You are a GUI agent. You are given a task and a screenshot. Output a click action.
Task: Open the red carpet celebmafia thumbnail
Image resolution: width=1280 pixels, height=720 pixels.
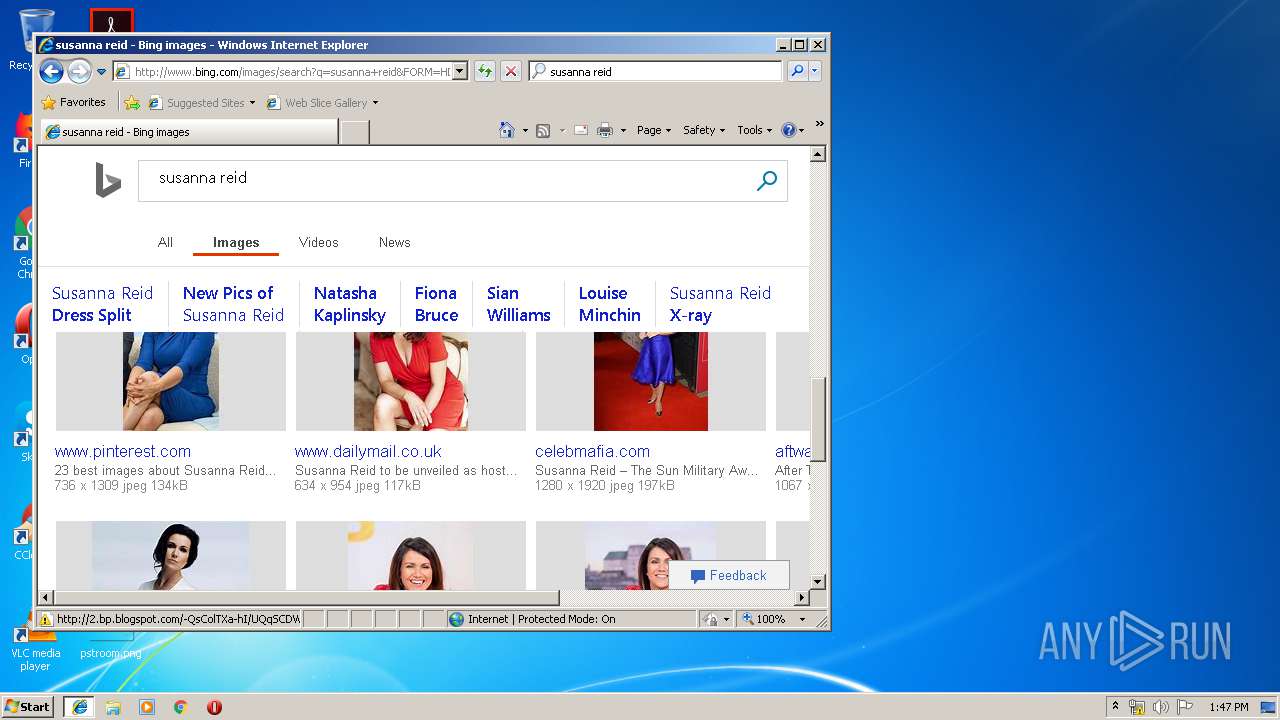651,382
